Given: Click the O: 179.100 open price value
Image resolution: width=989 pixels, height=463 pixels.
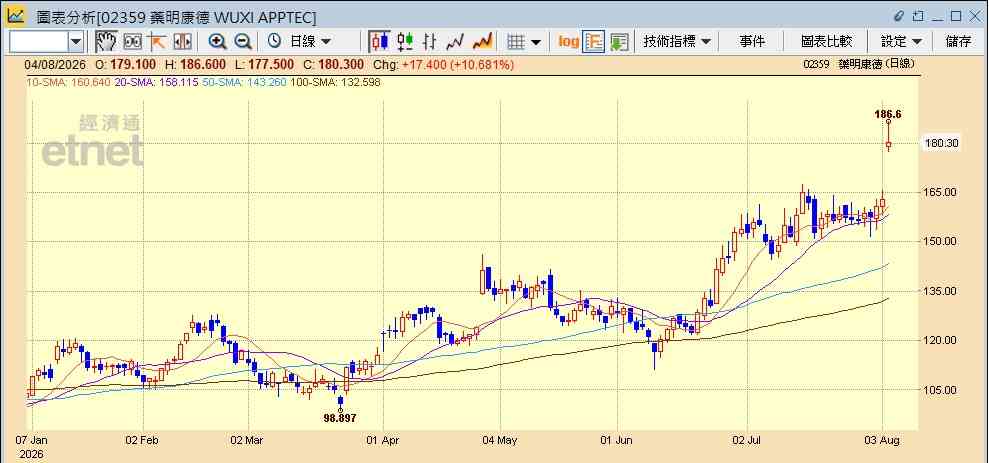Looking at the screenshot, I should (126, 64).
